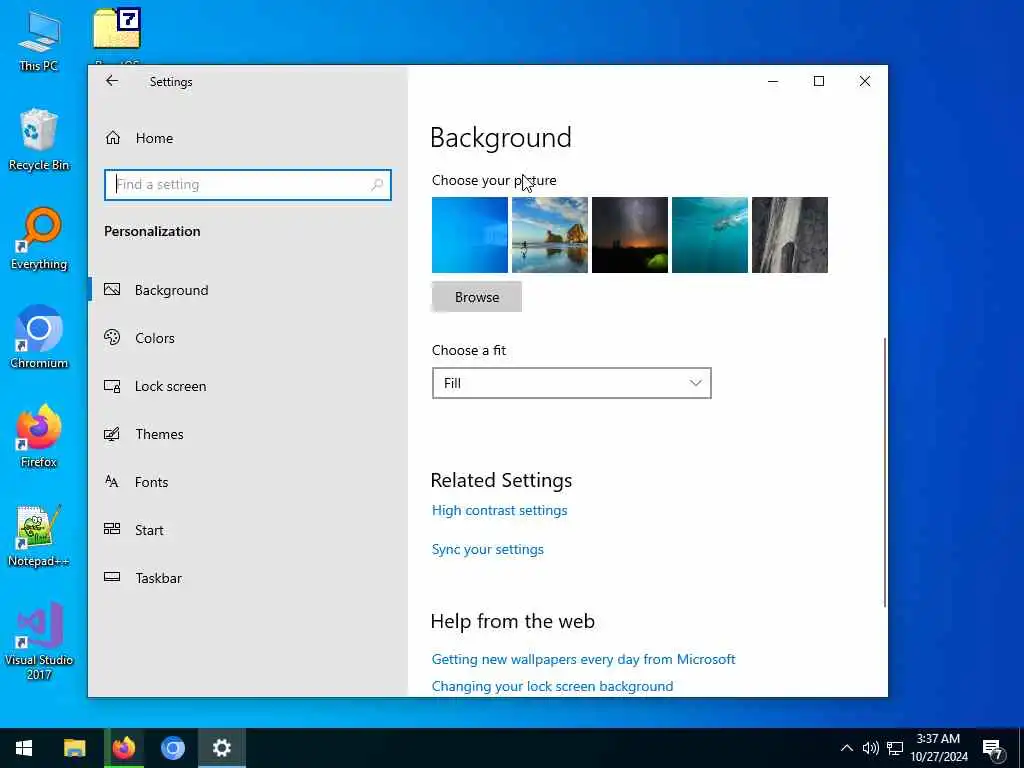Select the Background picture icon in sidebar

pos(112,289)
